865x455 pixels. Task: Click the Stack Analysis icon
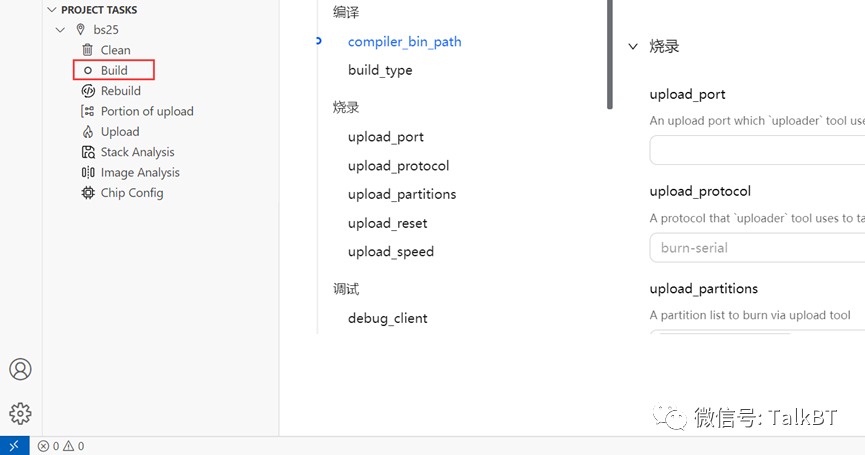(88, 152)
